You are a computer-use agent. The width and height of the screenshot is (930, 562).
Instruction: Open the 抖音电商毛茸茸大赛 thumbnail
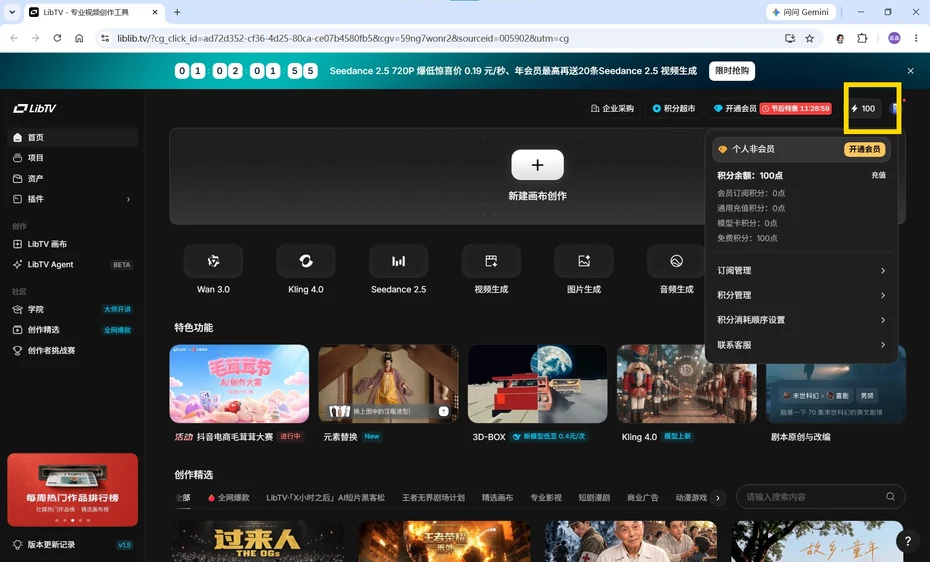coord(239,384)
